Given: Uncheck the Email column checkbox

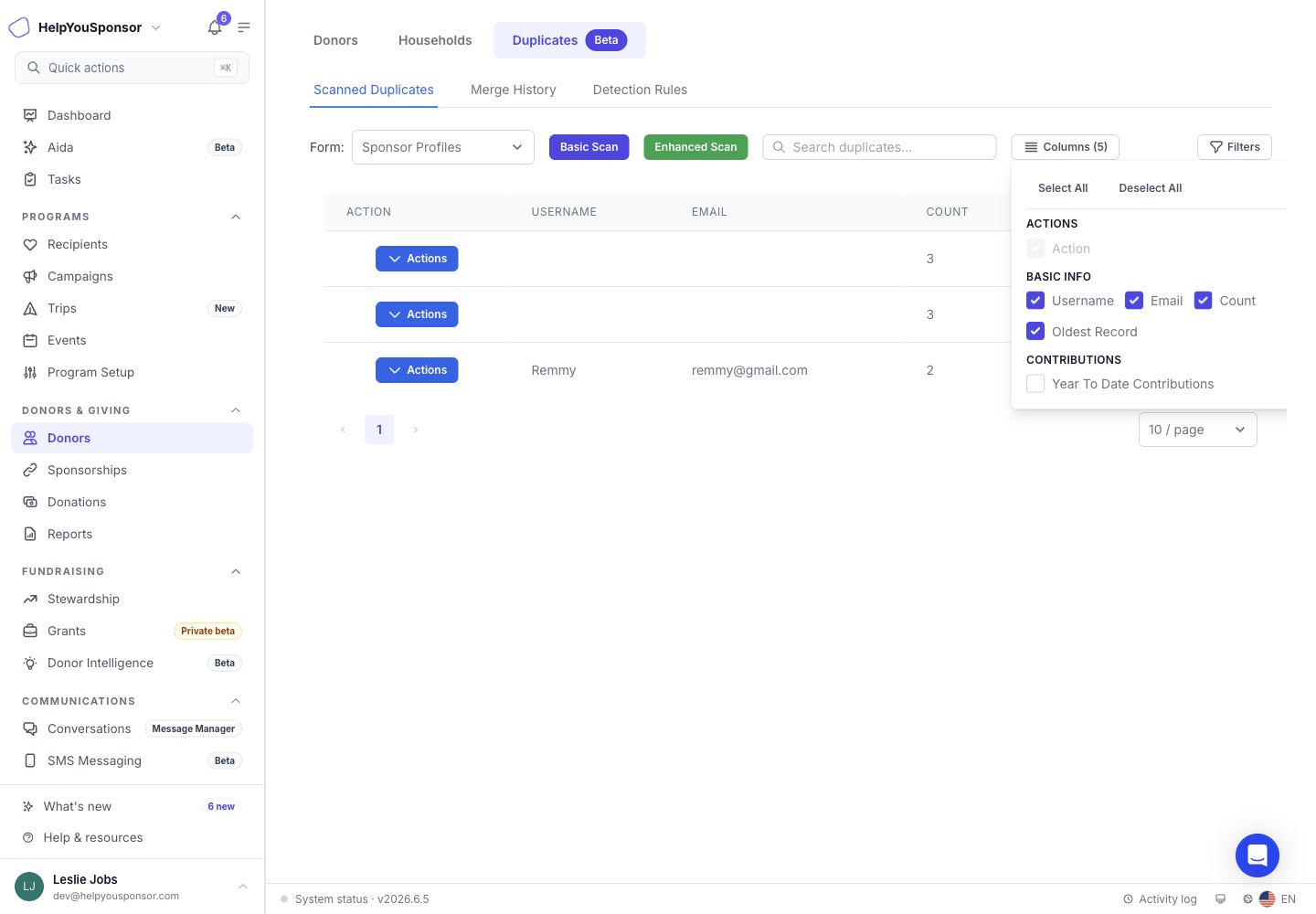Looking at the screenshot, I should [1134, 301].
